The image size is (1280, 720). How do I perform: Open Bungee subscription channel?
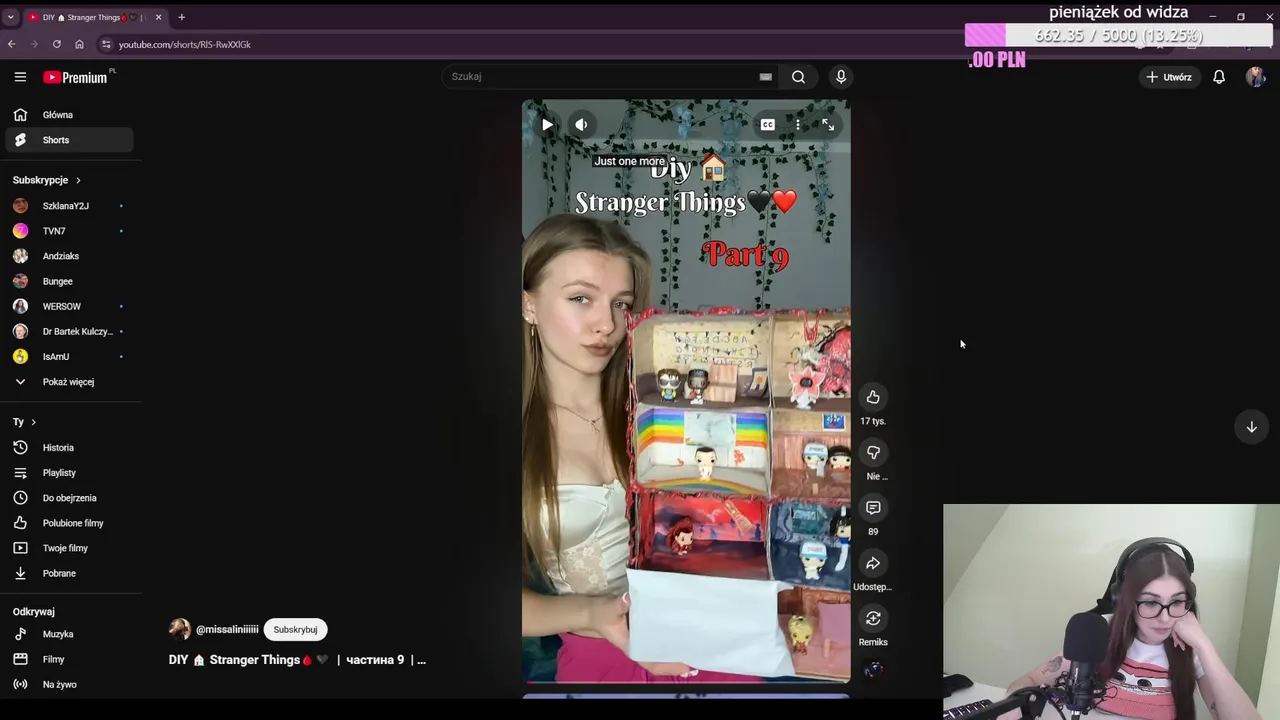pos(69,281)
